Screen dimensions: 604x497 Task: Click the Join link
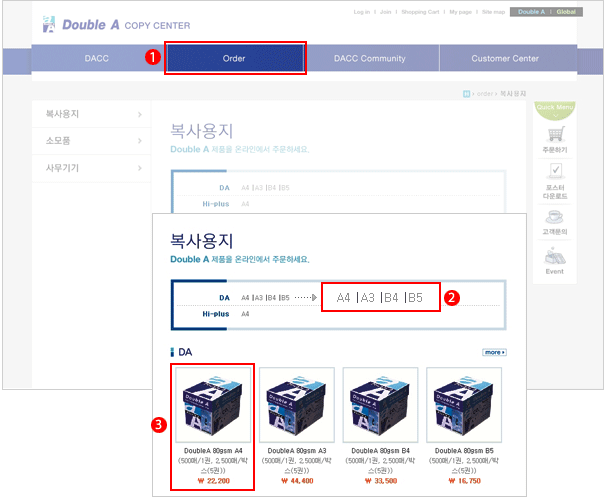click(386, 12)
